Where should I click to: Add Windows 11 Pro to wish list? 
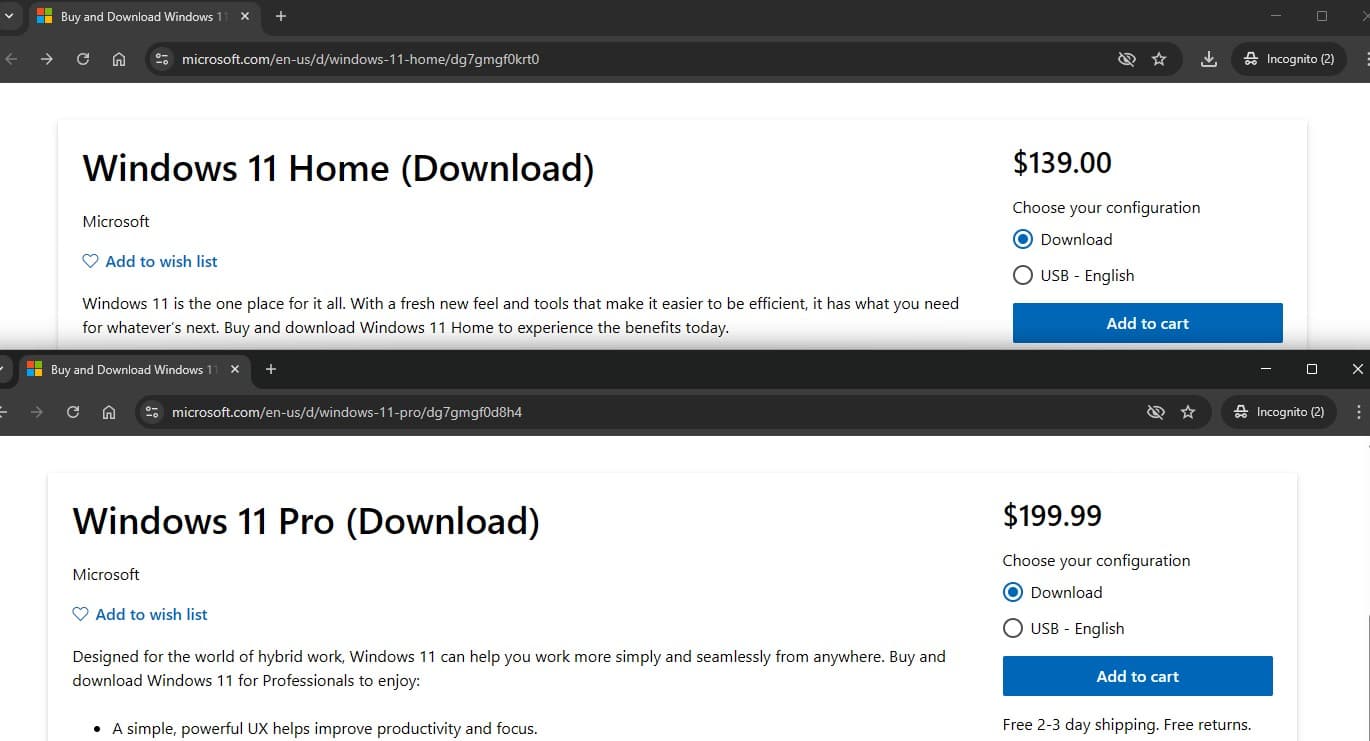tap(141, 615)
